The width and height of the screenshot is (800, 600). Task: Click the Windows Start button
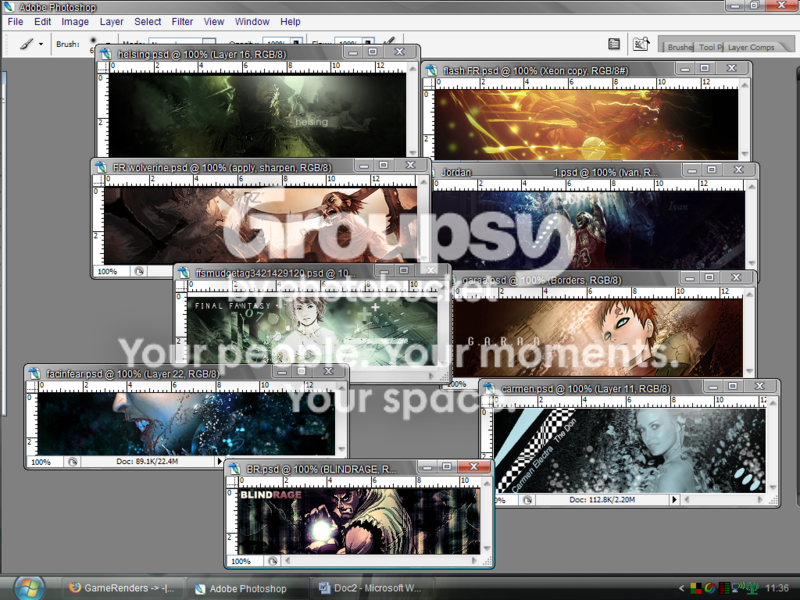coord(29,587)
